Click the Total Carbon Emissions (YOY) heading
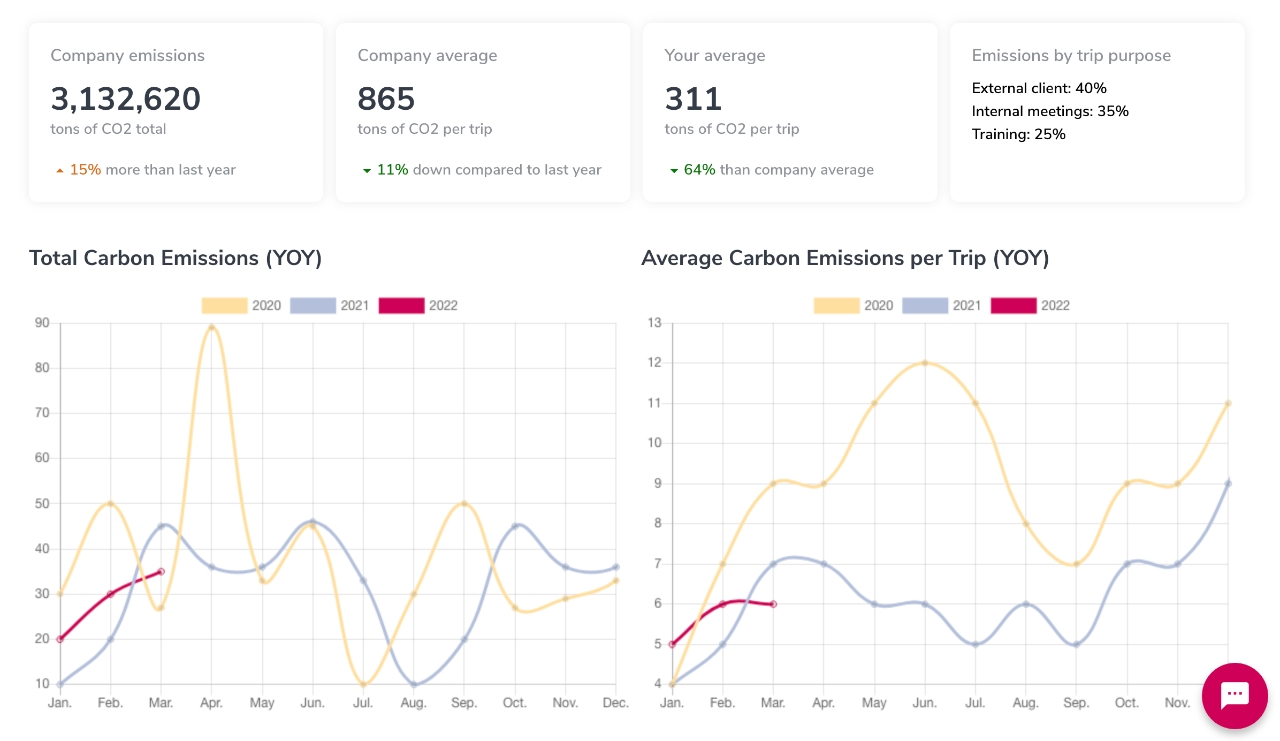Image resolution: width=1280 pixels, height=741 pixels. tap(176, 258)
